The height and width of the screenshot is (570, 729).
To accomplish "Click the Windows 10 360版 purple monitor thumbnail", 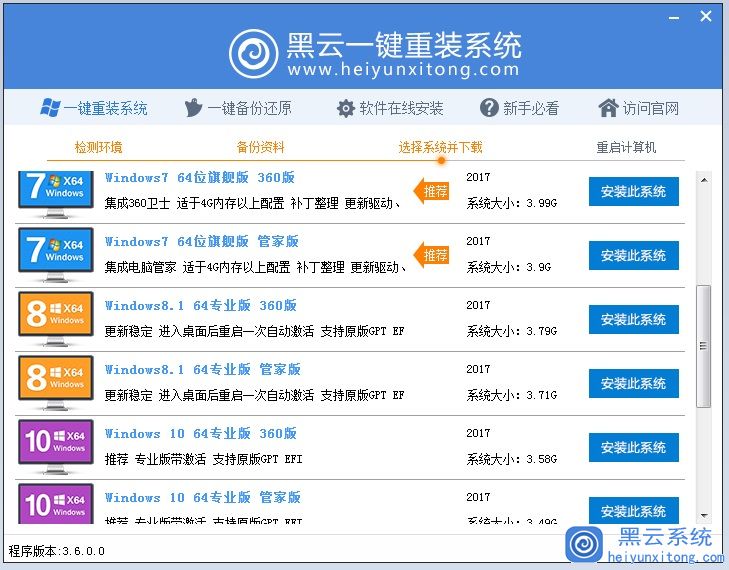I will (x=56, y=447).
